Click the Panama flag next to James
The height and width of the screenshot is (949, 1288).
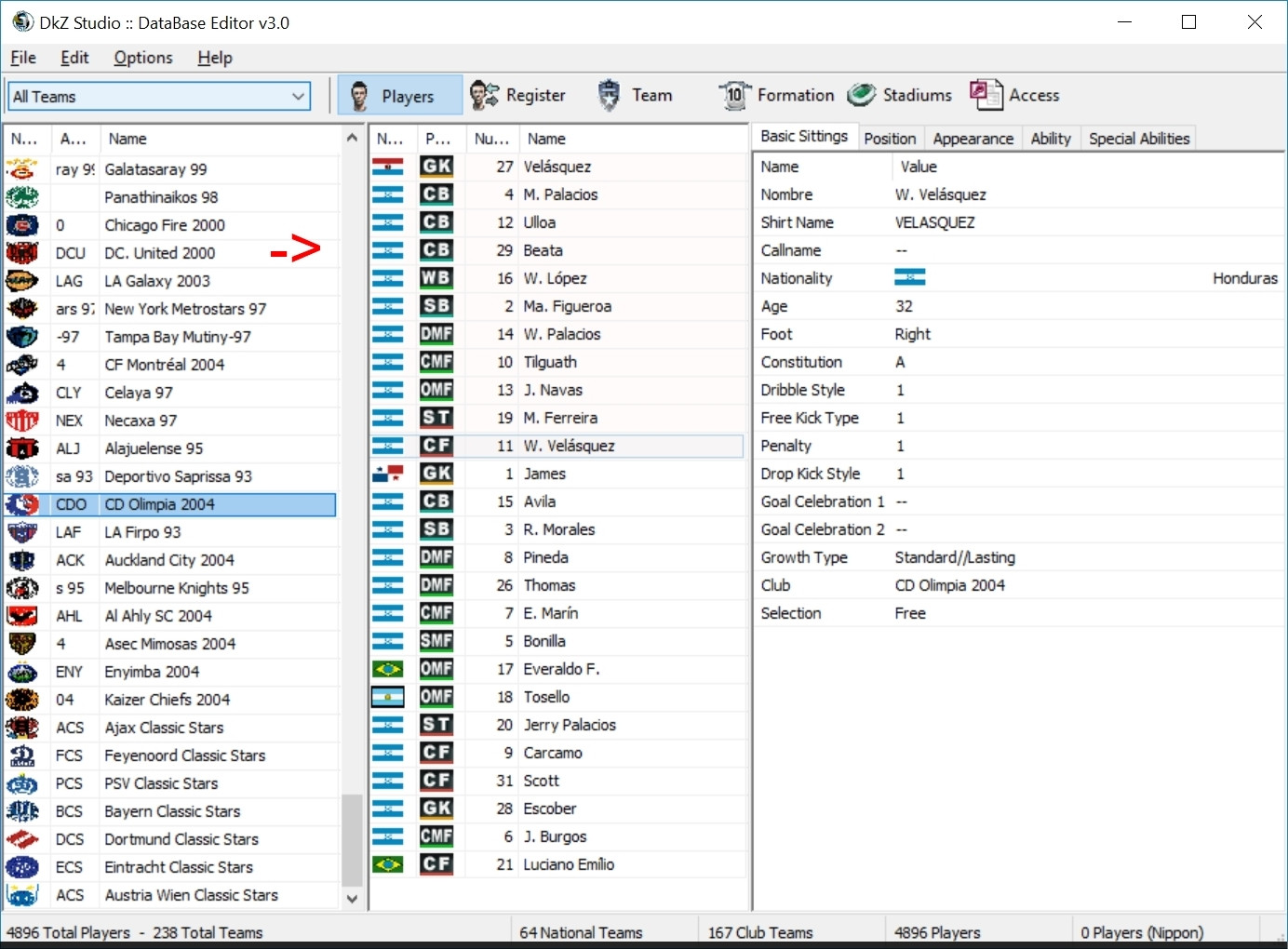(x=387, y=474)
